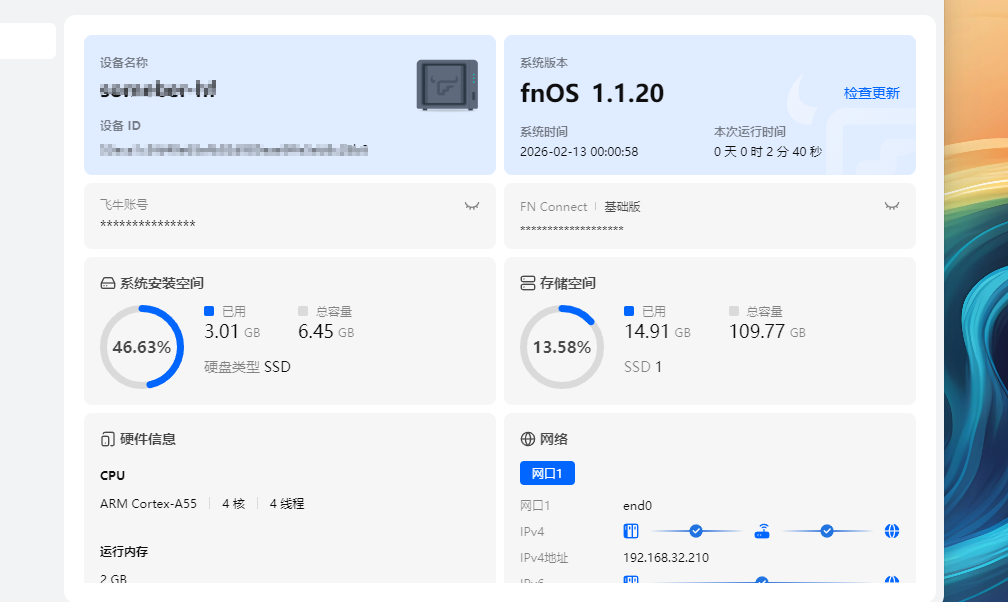1008x602 pixels.
Task: Click the blue 已用 legend square under 系统安装空间
Action: click(x=209, y=311)
